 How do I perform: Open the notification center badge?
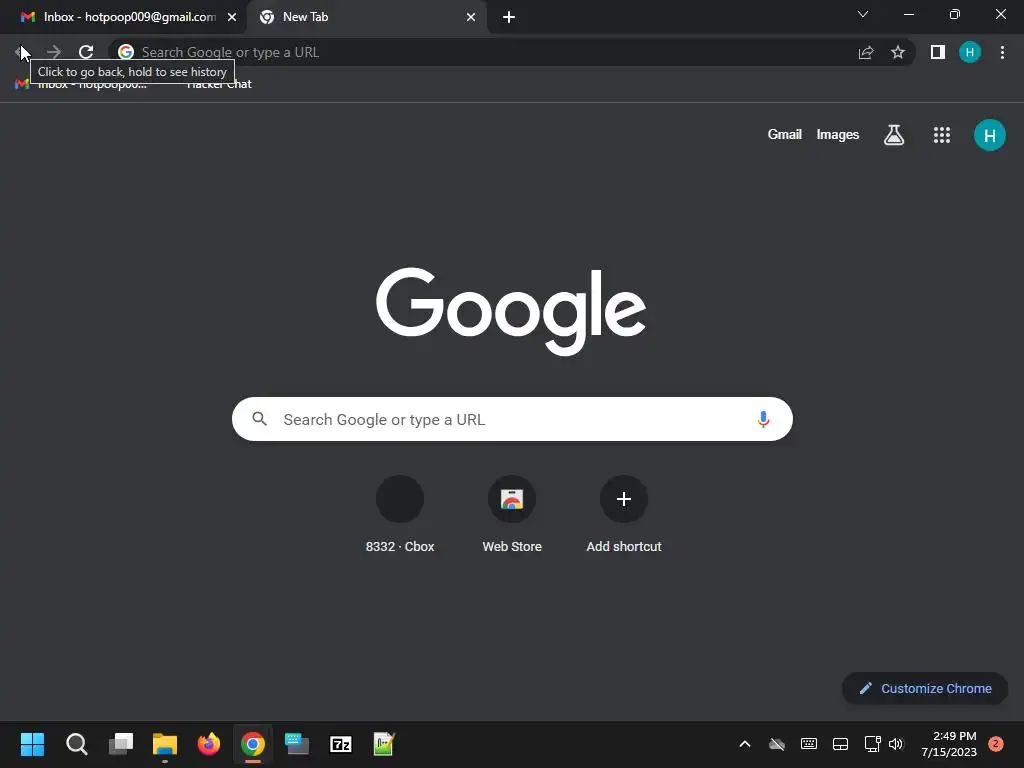tap(996, 744)
